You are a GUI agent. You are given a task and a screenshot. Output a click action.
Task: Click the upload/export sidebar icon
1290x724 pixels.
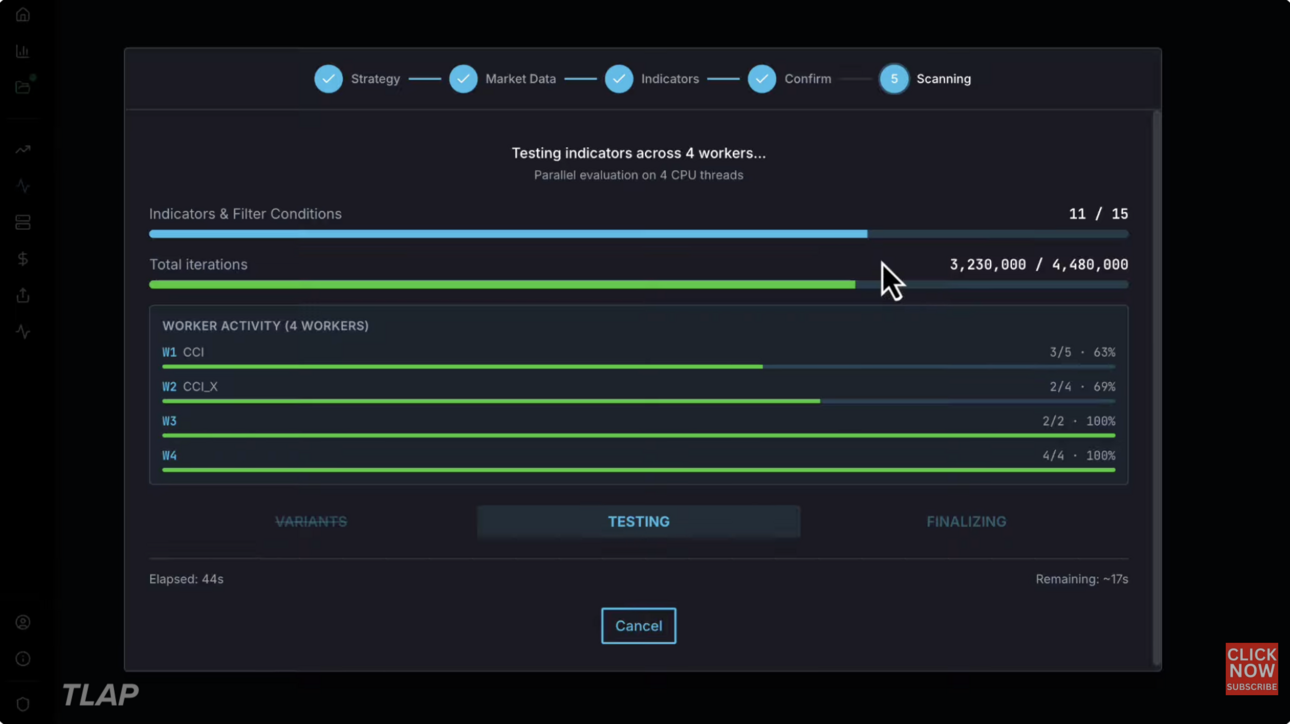(23, 295)
